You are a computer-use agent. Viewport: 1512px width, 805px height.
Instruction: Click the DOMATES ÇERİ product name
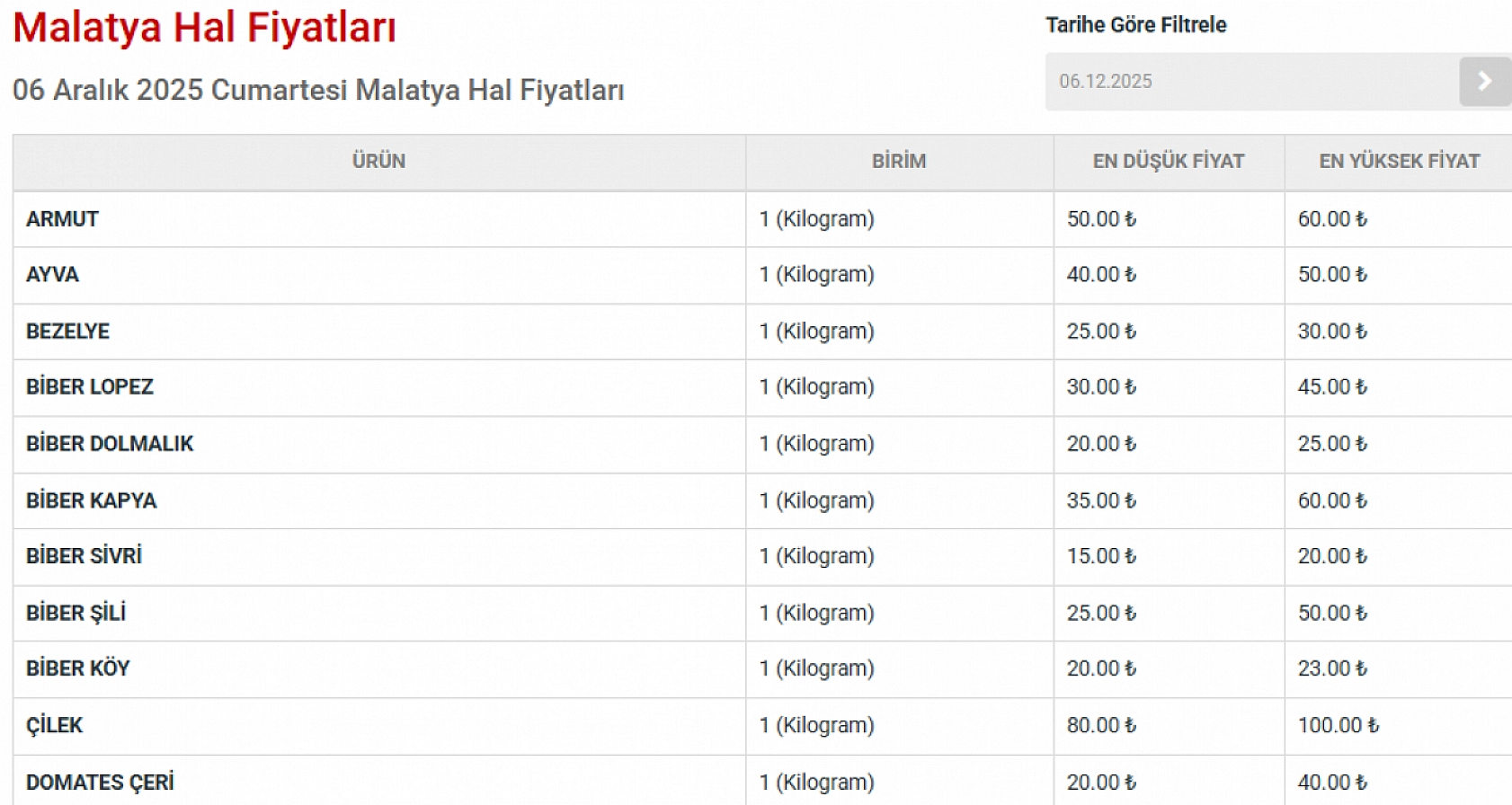100,783
